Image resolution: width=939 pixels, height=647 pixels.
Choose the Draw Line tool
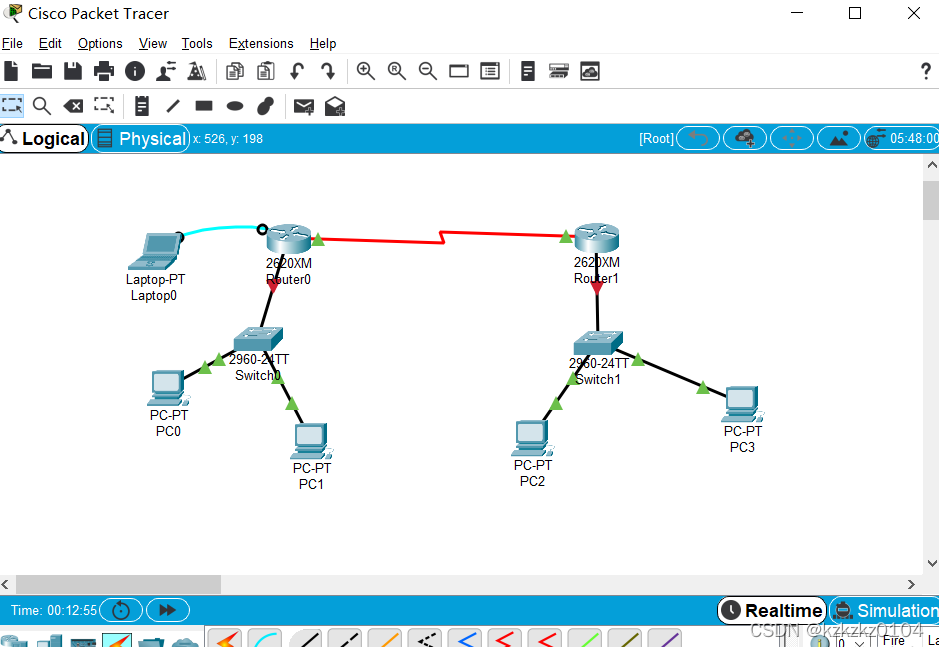[x=173, y=106]
